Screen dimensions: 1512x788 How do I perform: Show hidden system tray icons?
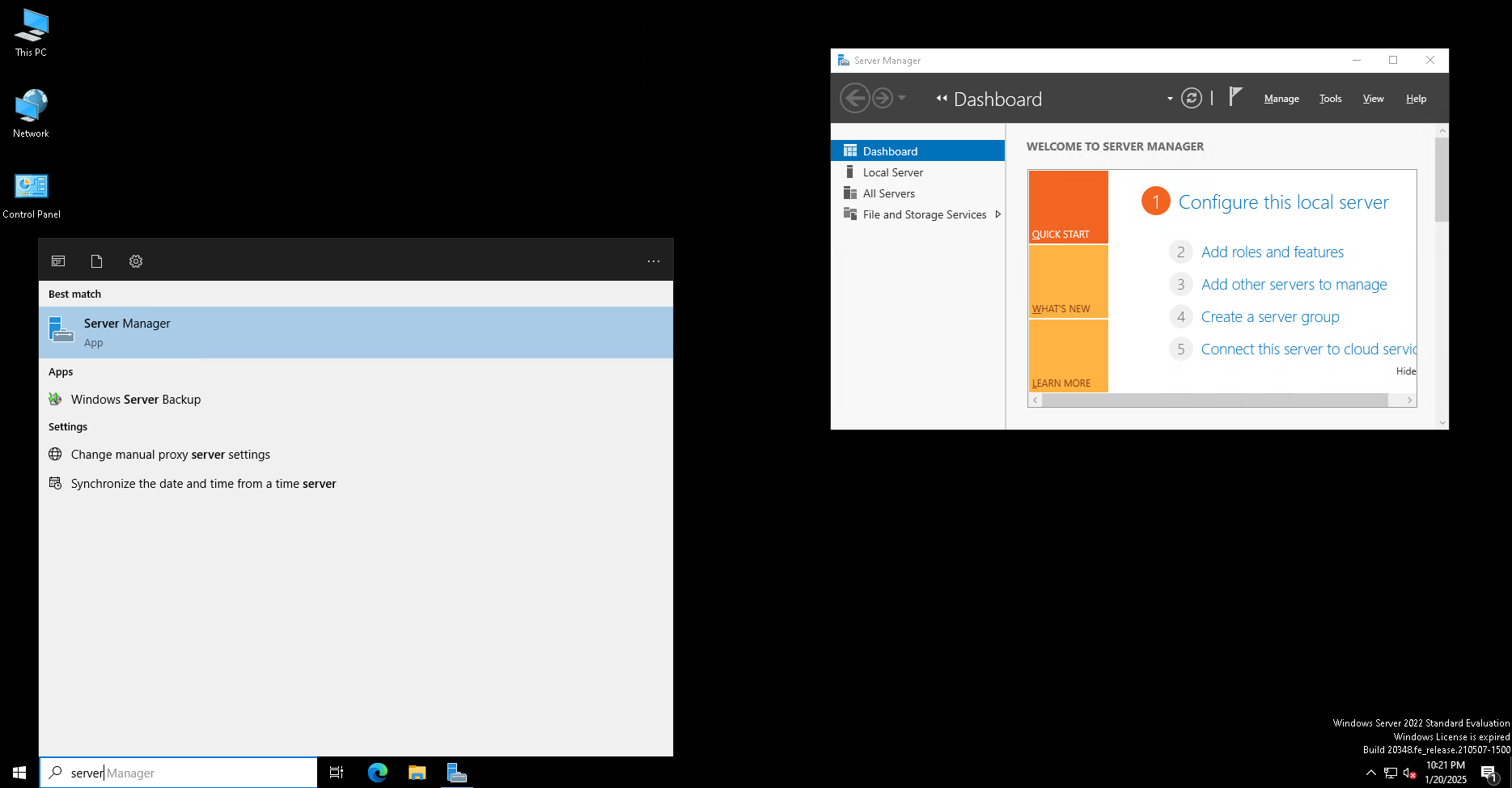click(x=1371, y=773)
